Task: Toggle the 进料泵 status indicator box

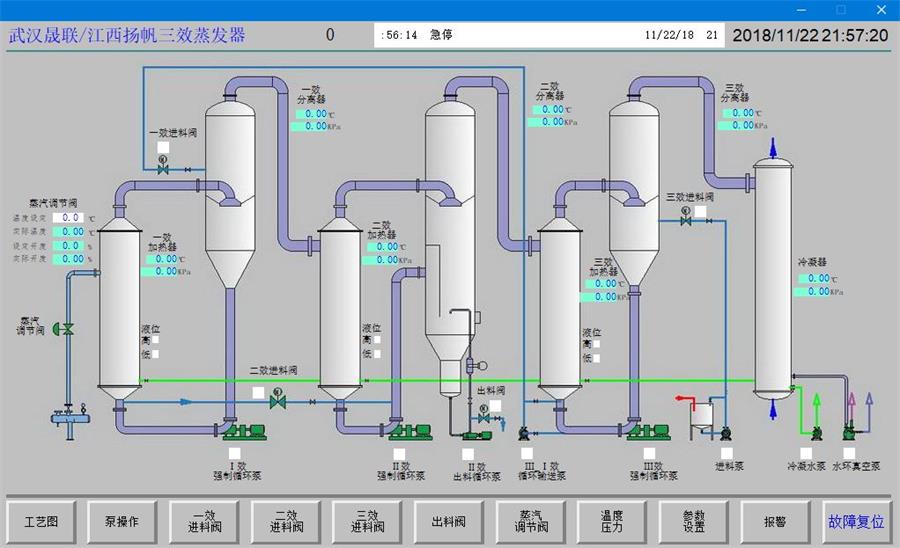Action: (x=727, y=453)
